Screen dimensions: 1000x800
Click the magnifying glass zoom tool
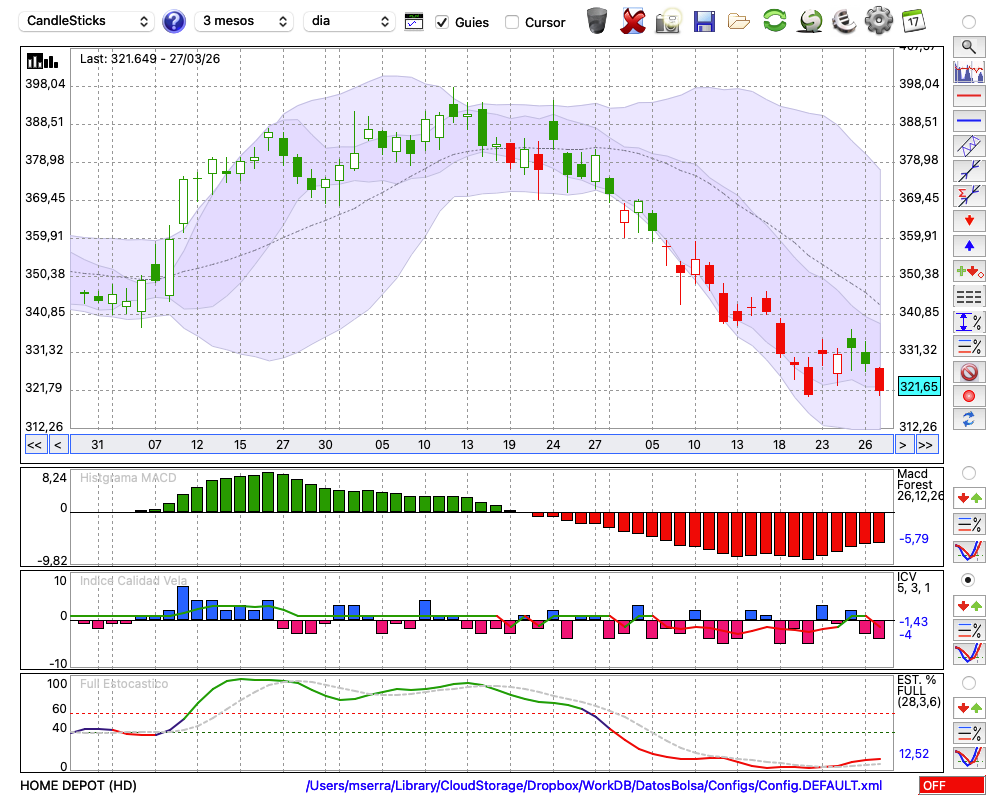pos(968,46)
